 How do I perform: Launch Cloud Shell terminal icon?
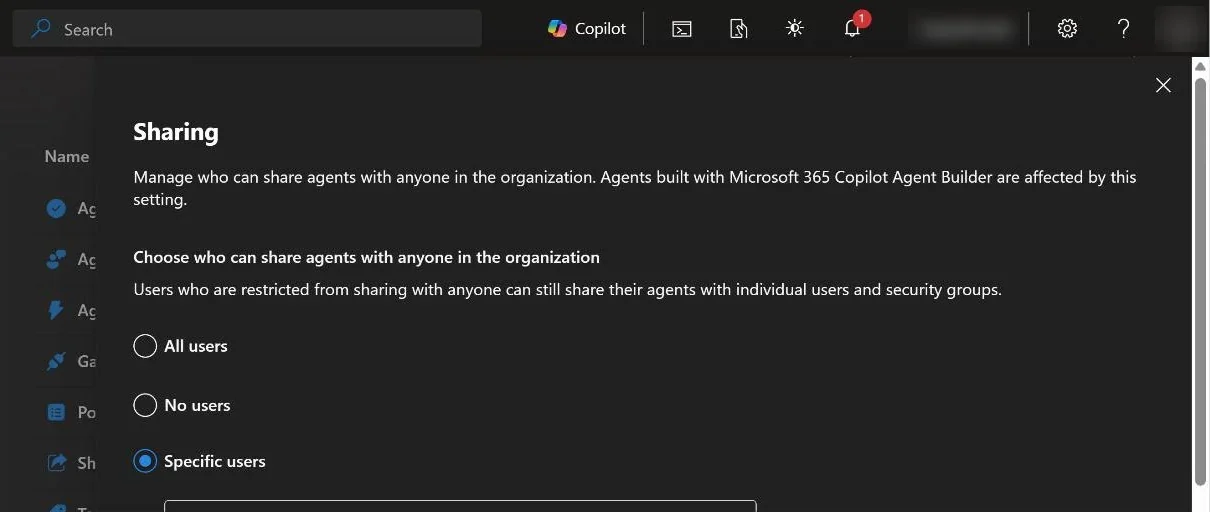click(x=682, y=29)
